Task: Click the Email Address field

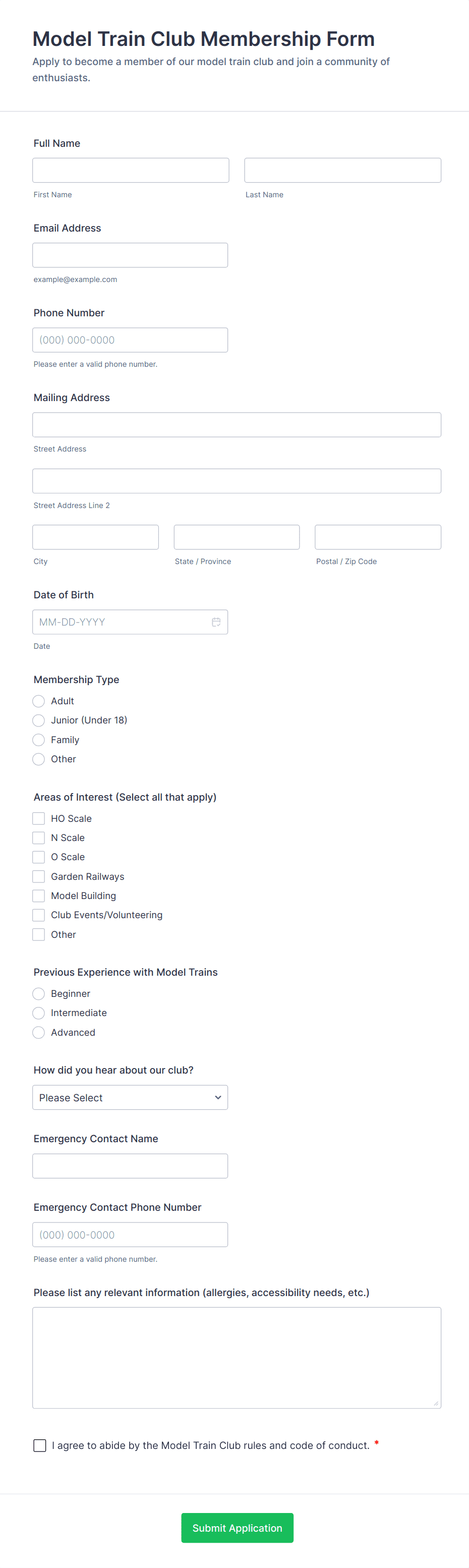Action: point(130,255)
